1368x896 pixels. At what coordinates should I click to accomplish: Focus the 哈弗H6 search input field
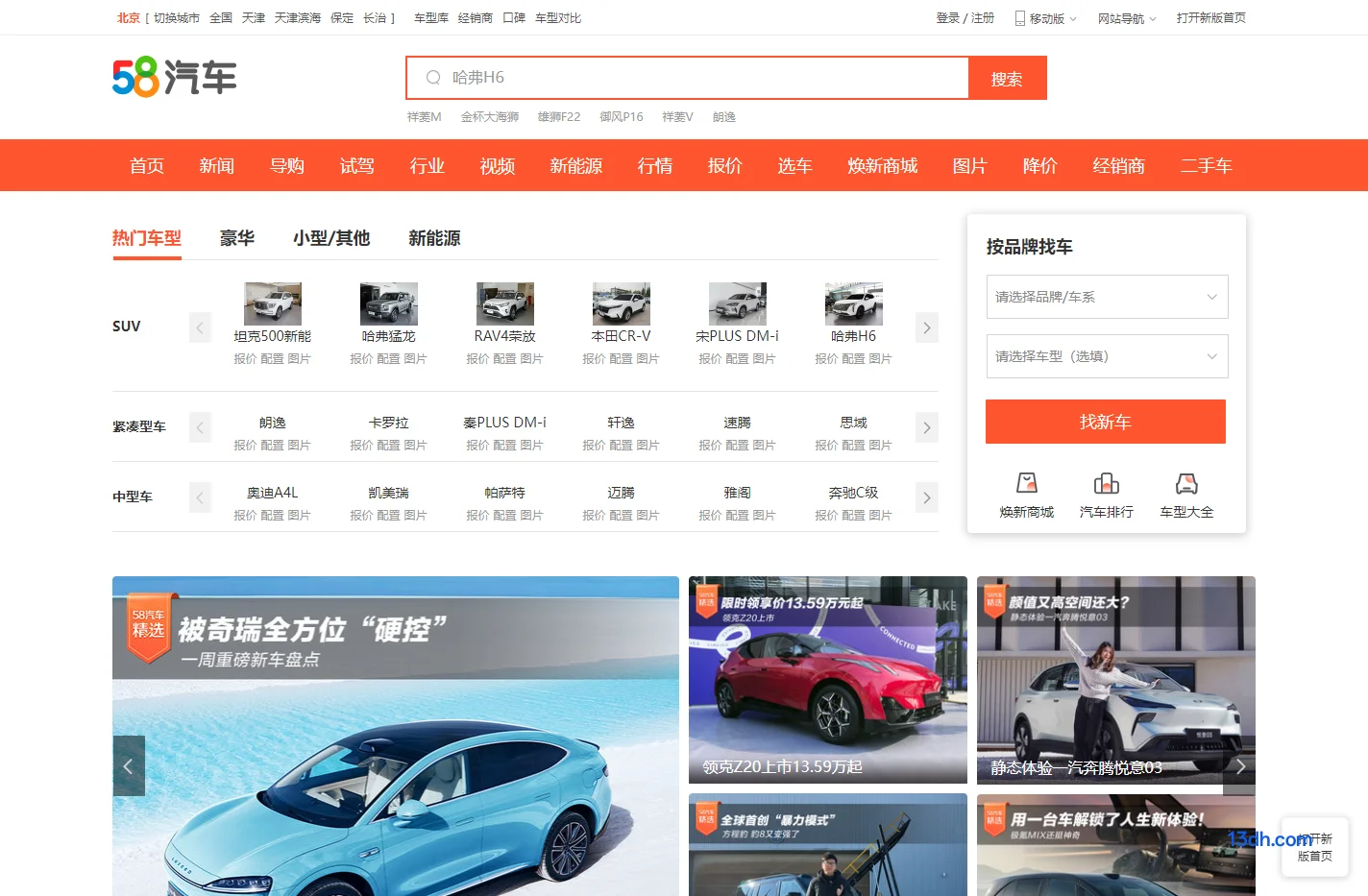click(x=687, y=78)
